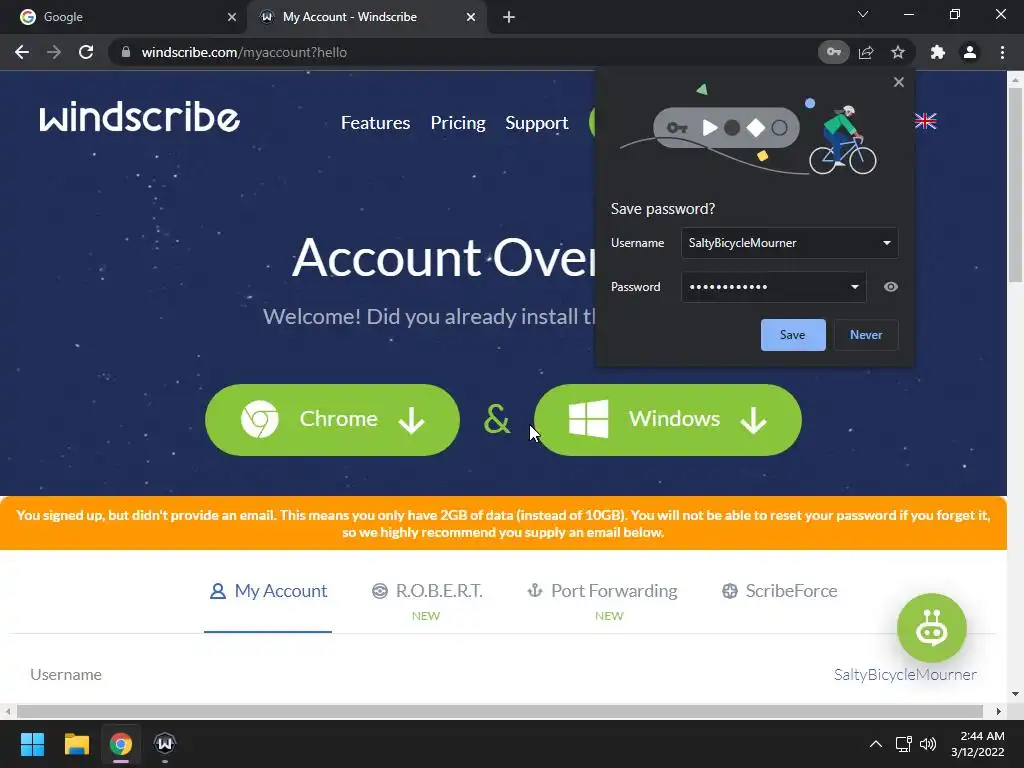Viewport: 1024px width, 768px height.
Task: View site information padlock icon
Action: click(x=126, y=52)
